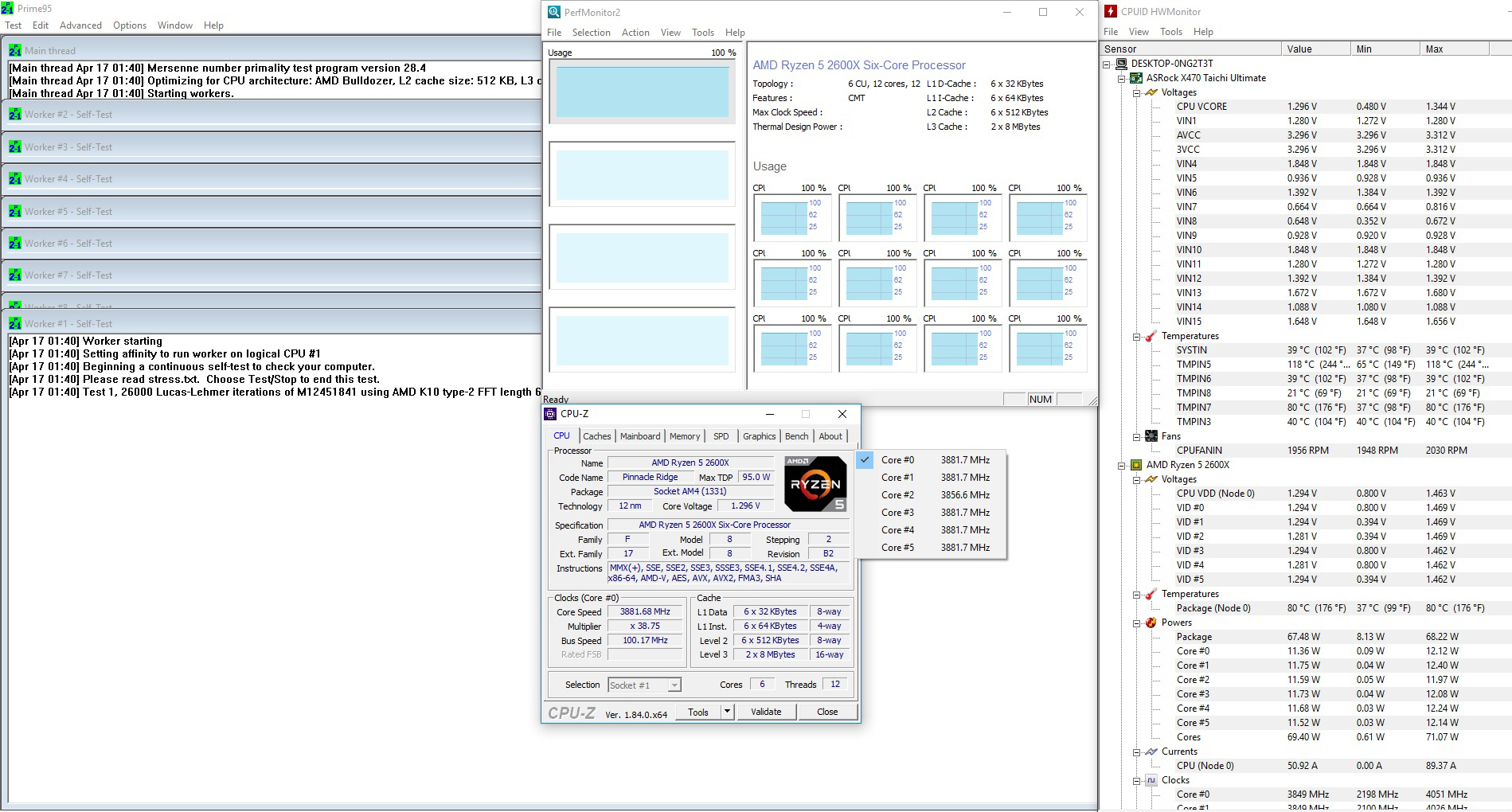Click the Voltages icon under ASRock X470 Taichi
This screenshot has width=1512, height=812.
(1151, 92)
